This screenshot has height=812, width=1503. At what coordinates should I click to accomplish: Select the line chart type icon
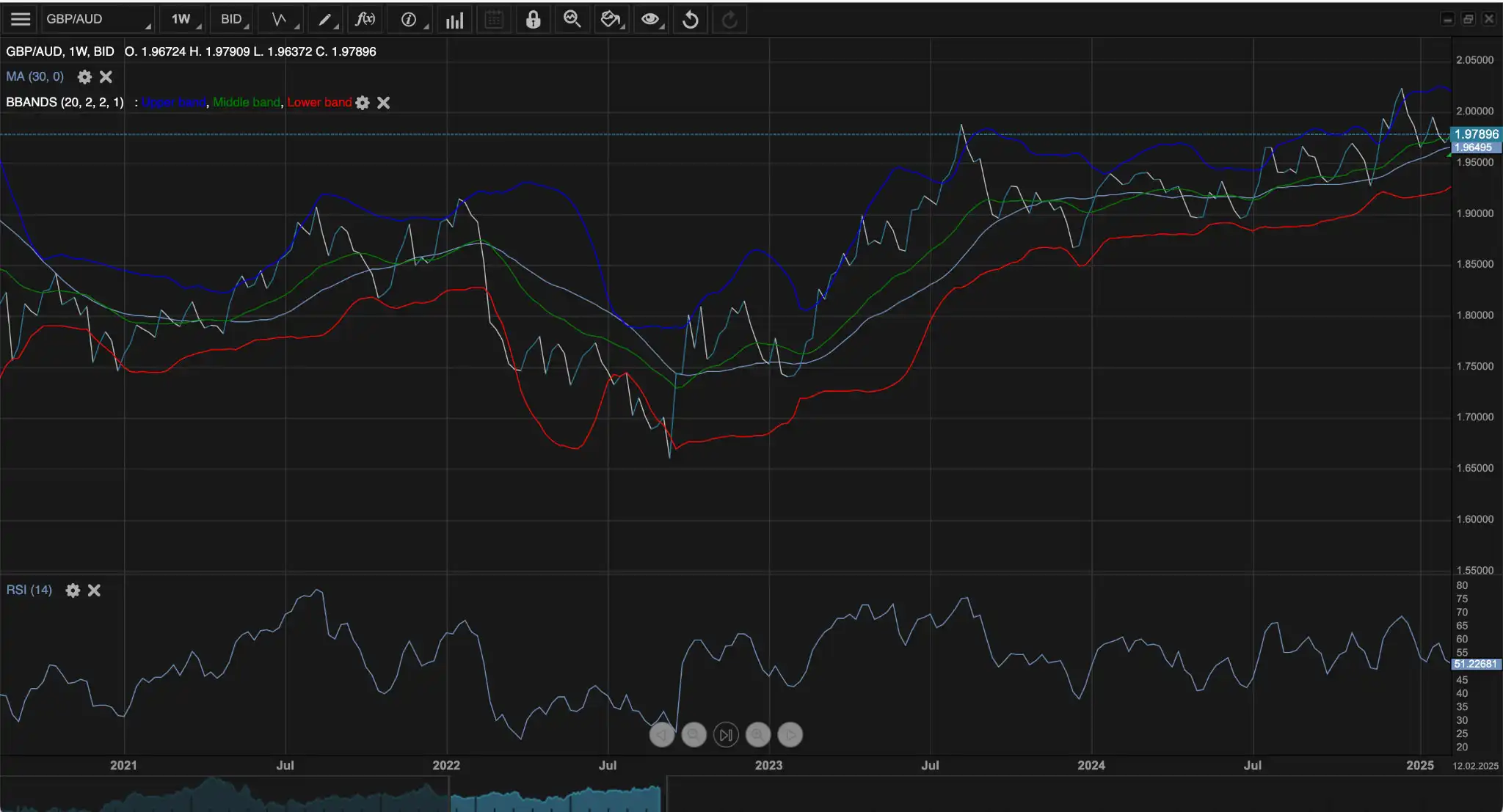coord(282,19)
